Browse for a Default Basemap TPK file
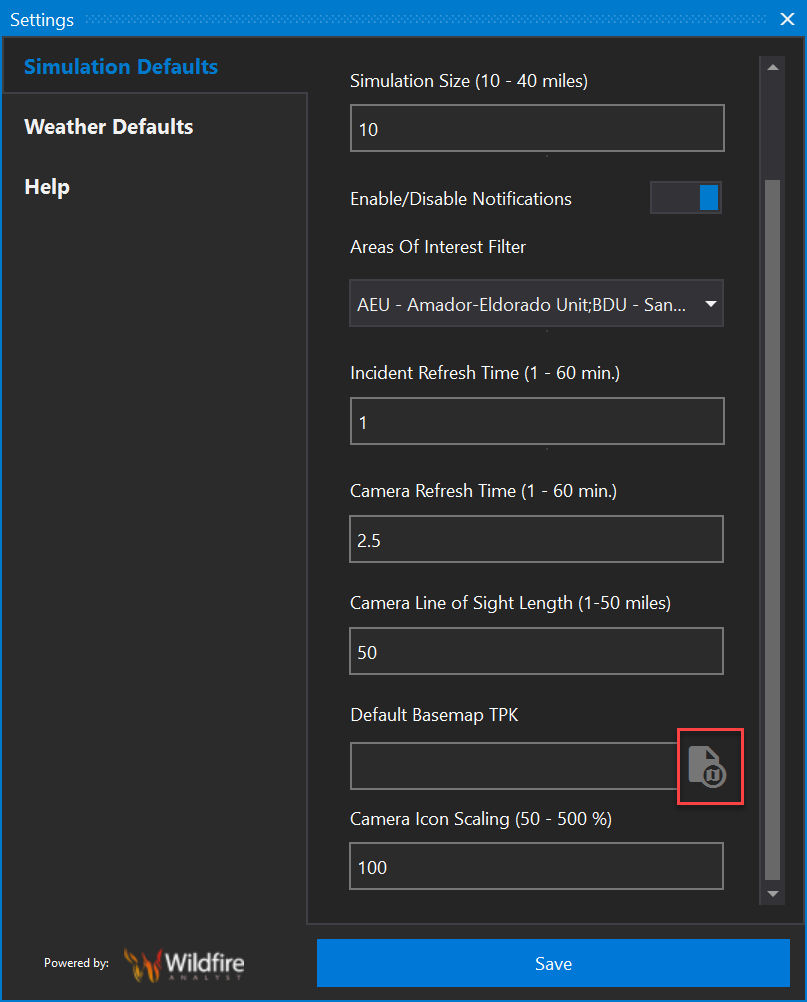This screenshot has height=1002, width=807. point(709,766)
